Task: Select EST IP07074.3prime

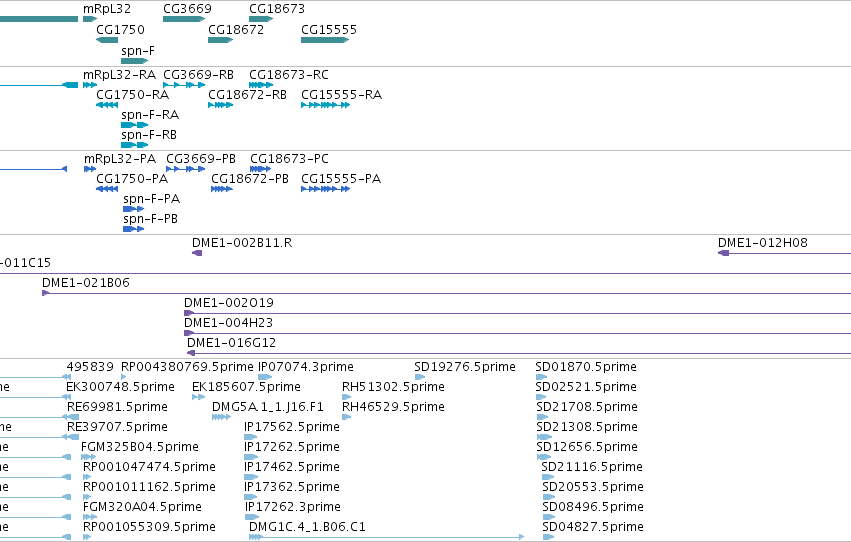Action: click(x=306, y=367)
